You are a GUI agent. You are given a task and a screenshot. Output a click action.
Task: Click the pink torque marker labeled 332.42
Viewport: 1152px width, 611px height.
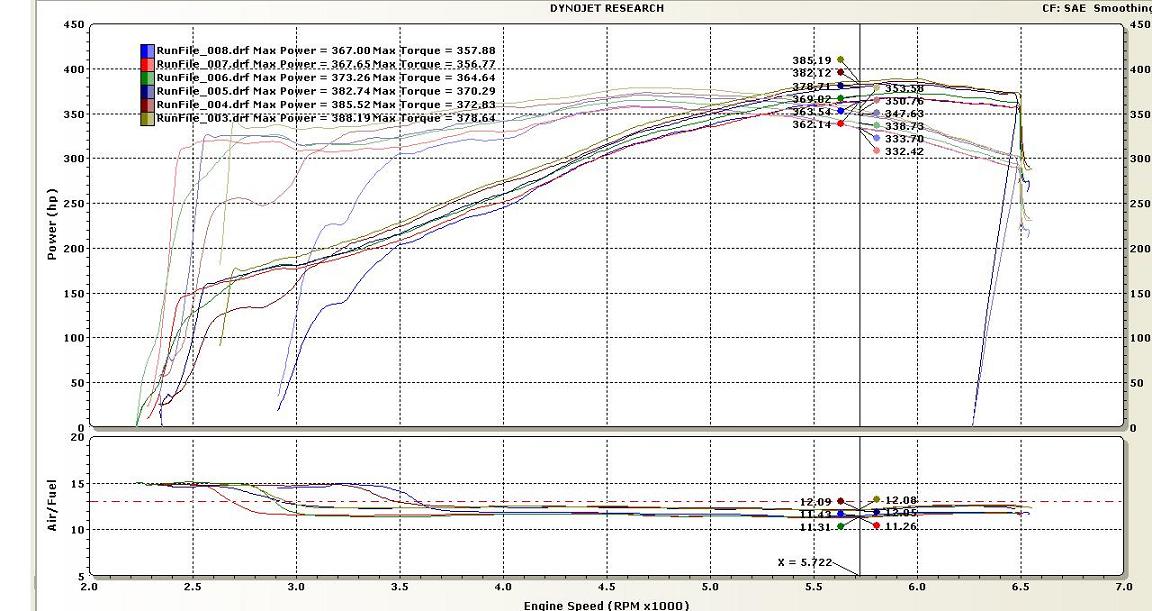[877, 151]
